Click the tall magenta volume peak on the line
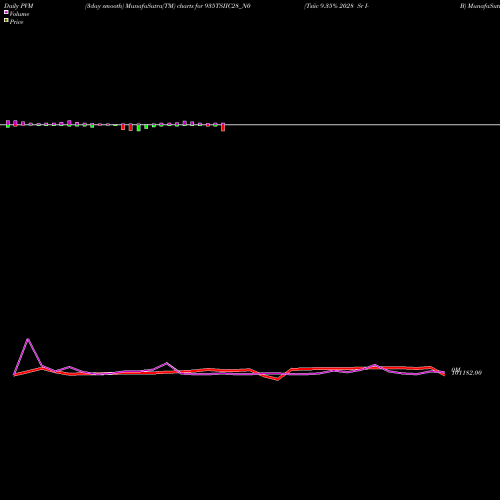 [x=28, y=340]
